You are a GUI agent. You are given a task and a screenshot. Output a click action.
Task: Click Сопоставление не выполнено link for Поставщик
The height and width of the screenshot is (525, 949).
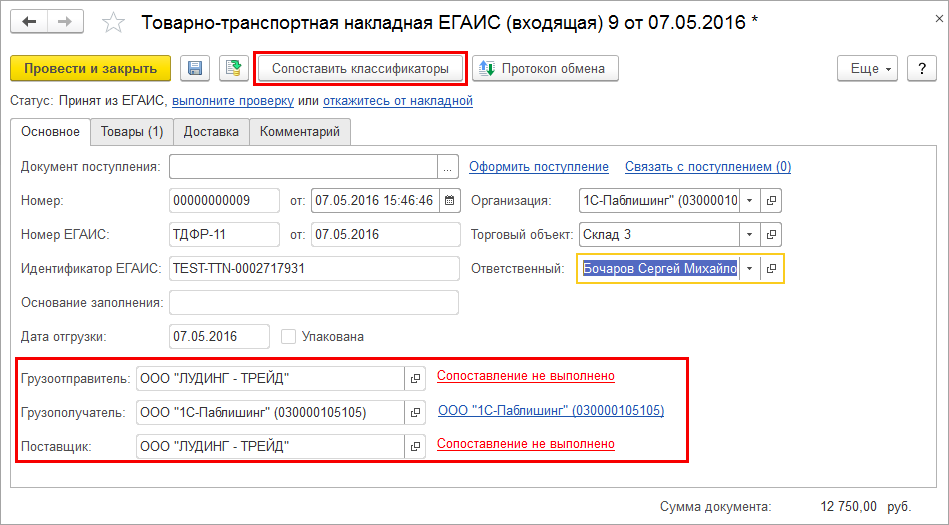526,444
